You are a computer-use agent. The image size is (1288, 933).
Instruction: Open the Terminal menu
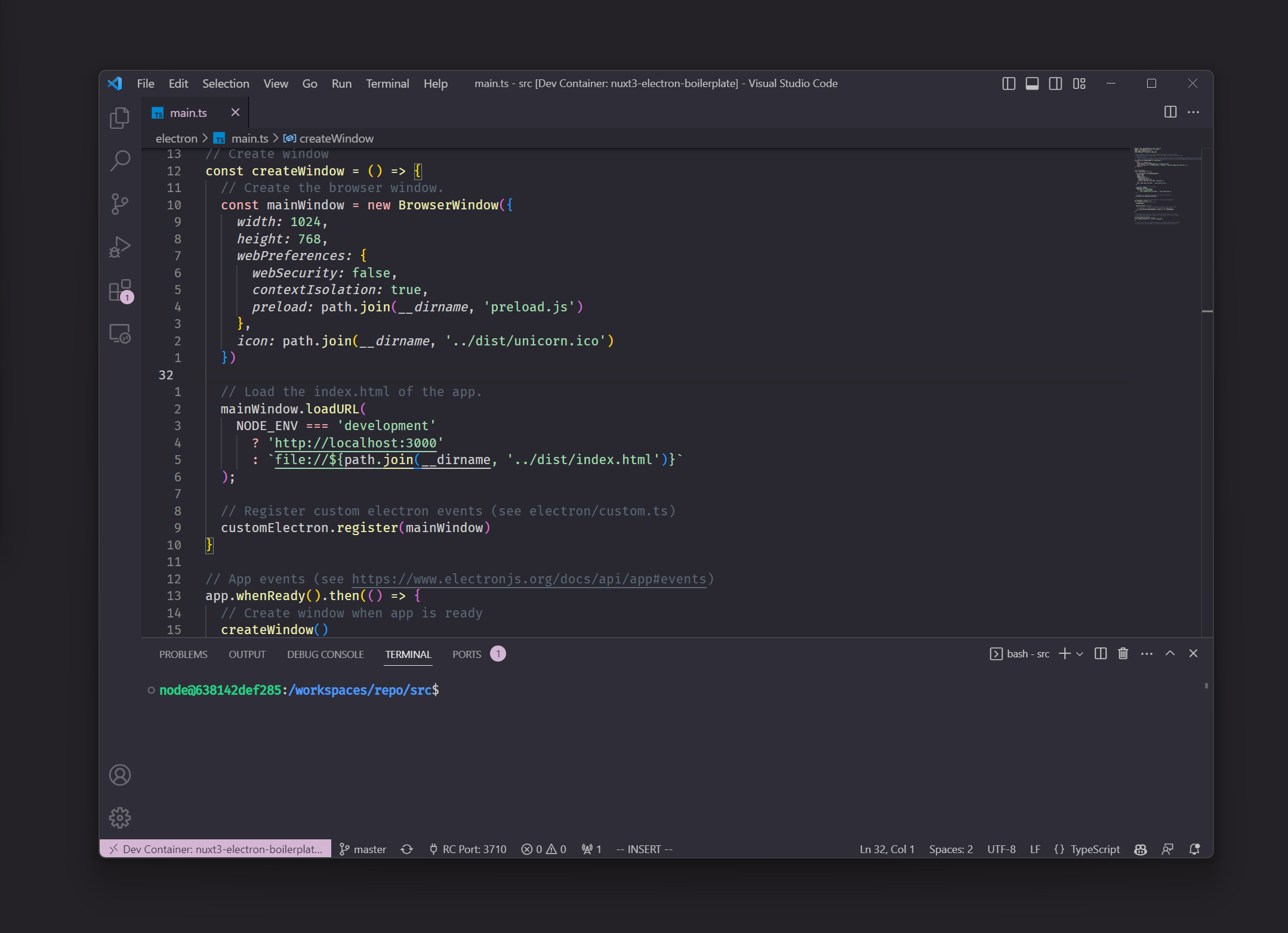coord(387,84)
